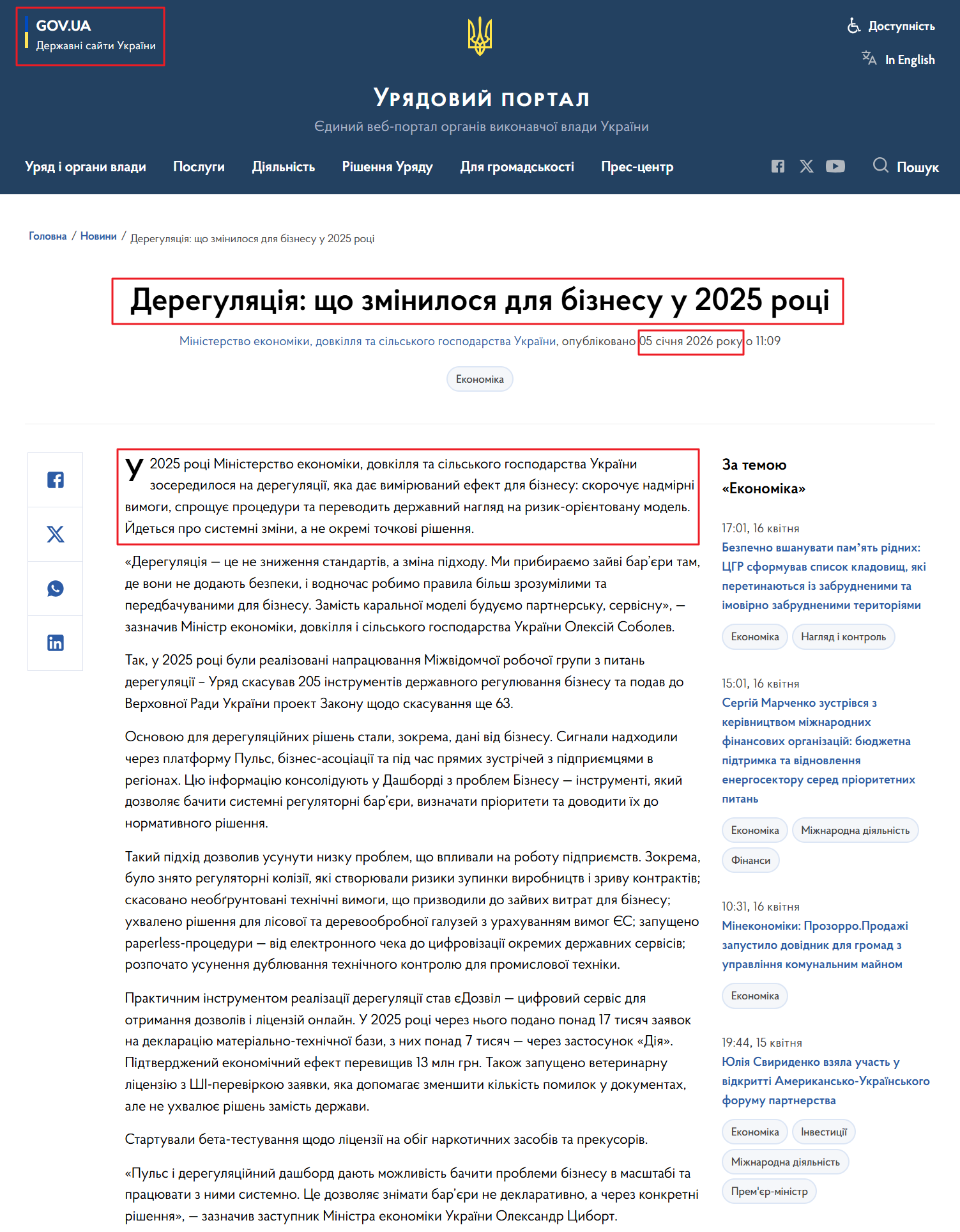Click the timestamp 19:44, 15 квітня
Viewport: 960px width, 1232px height.
(x=762, y=1043)
